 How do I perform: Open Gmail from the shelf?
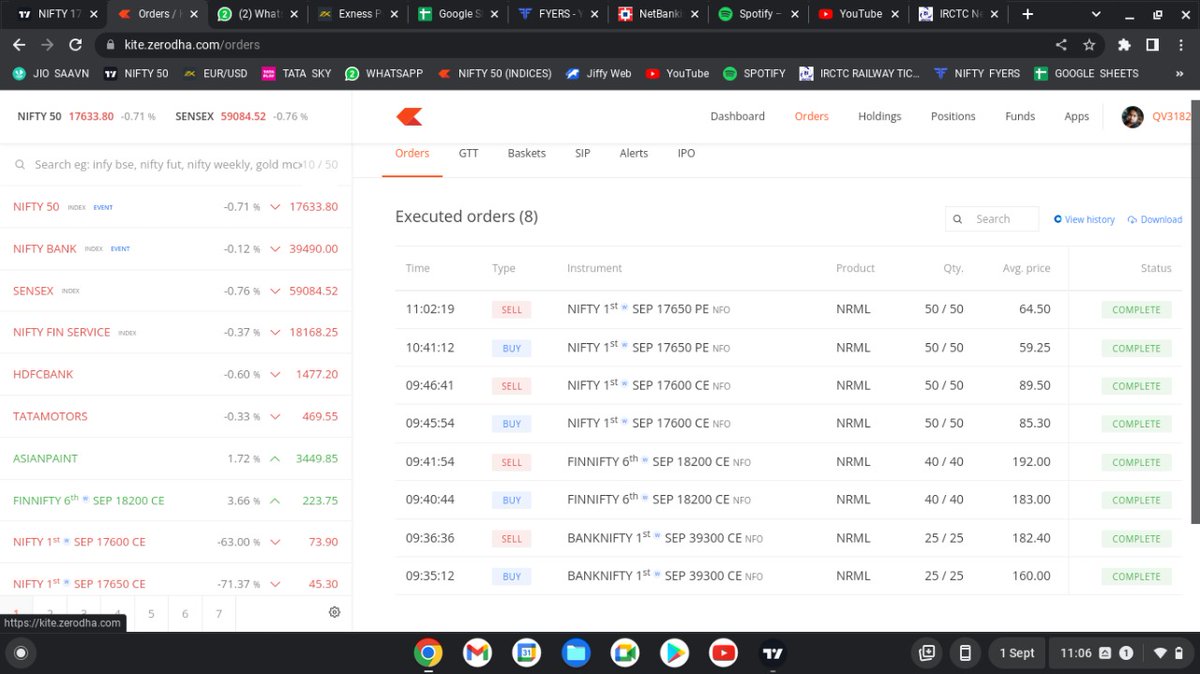(477, 653)
